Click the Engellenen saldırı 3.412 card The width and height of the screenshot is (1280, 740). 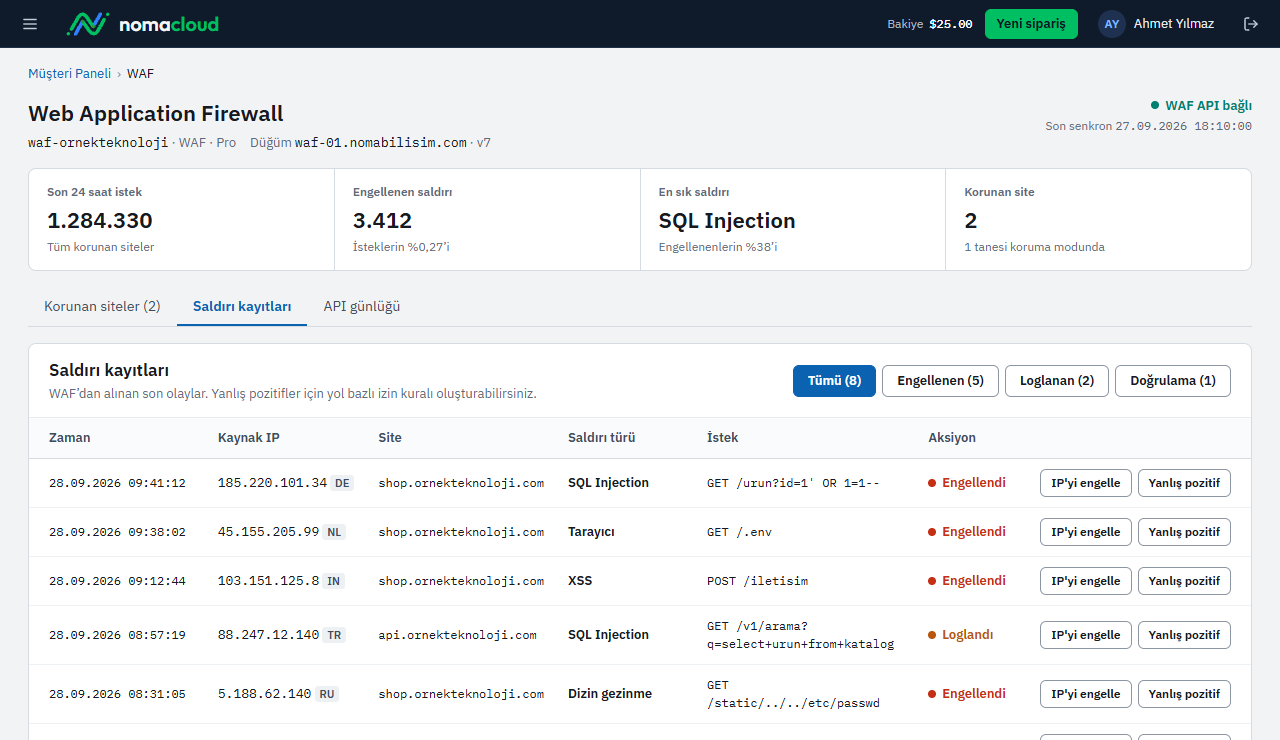tap(487, 219)
